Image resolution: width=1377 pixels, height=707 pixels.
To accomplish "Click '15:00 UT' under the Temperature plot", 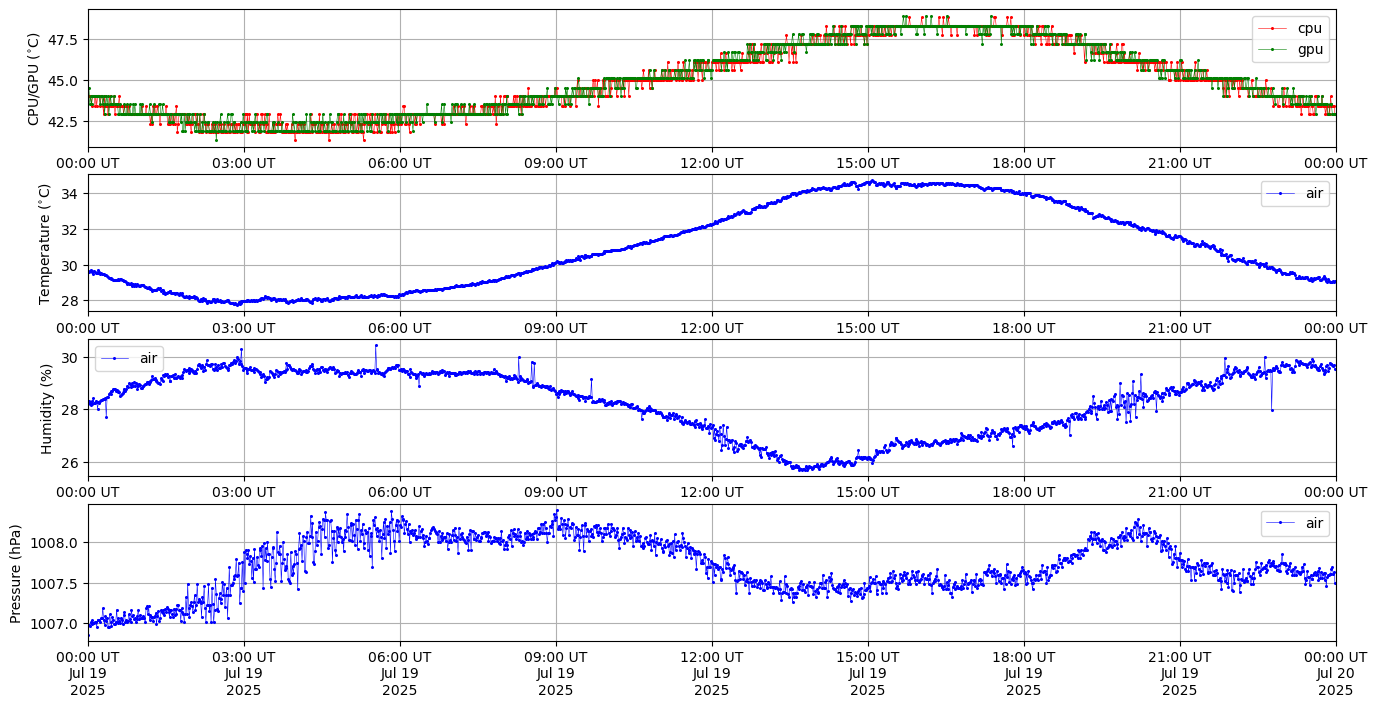I will tap(868, 327).
